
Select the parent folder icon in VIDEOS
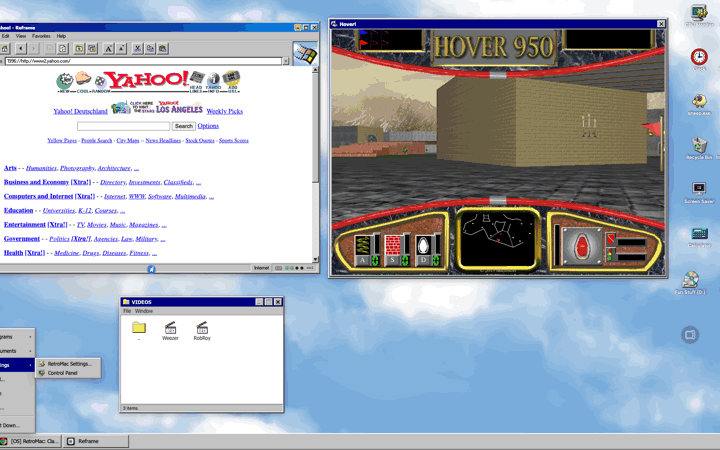click(x=139, y=330)
